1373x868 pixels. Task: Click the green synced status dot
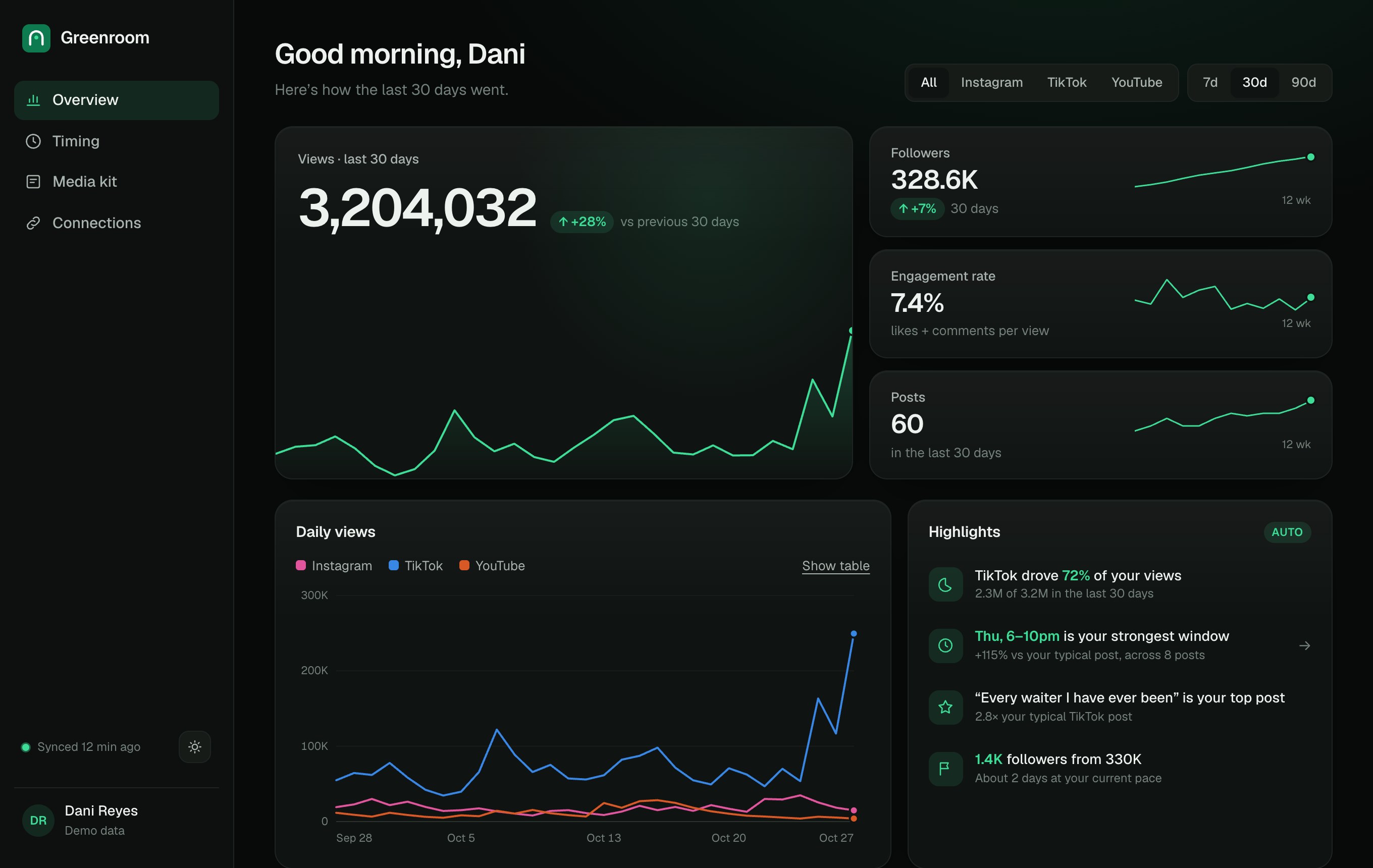tap(26, 747)
